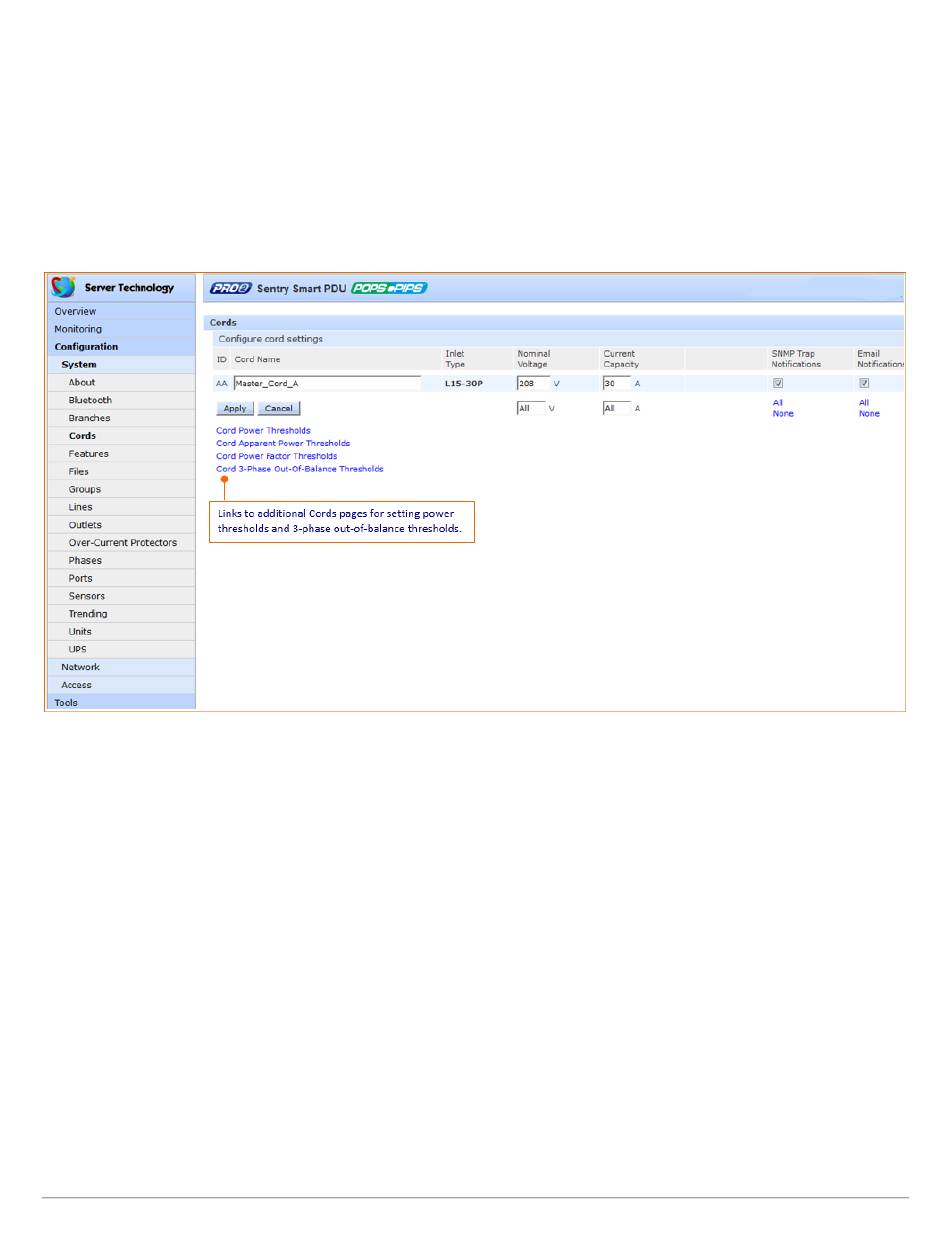Open the Groups configuration page
Image resolution: width=950 pixels, height=1254 pixels.
(x=121, y=489)
